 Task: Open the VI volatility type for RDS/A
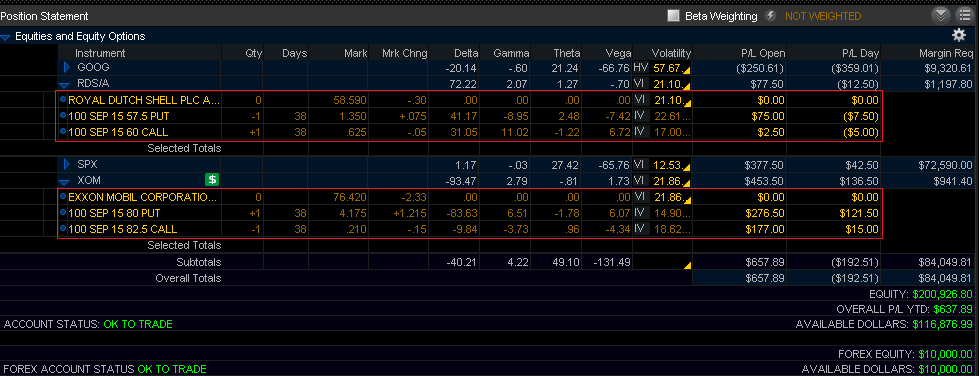pos(641,83)
